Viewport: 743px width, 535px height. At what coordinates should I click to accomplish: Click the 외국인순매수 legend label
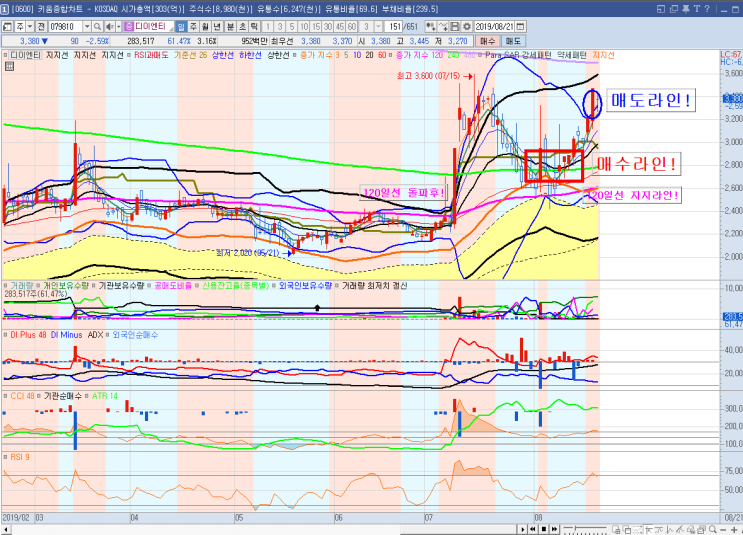click(x=135, y=335)
